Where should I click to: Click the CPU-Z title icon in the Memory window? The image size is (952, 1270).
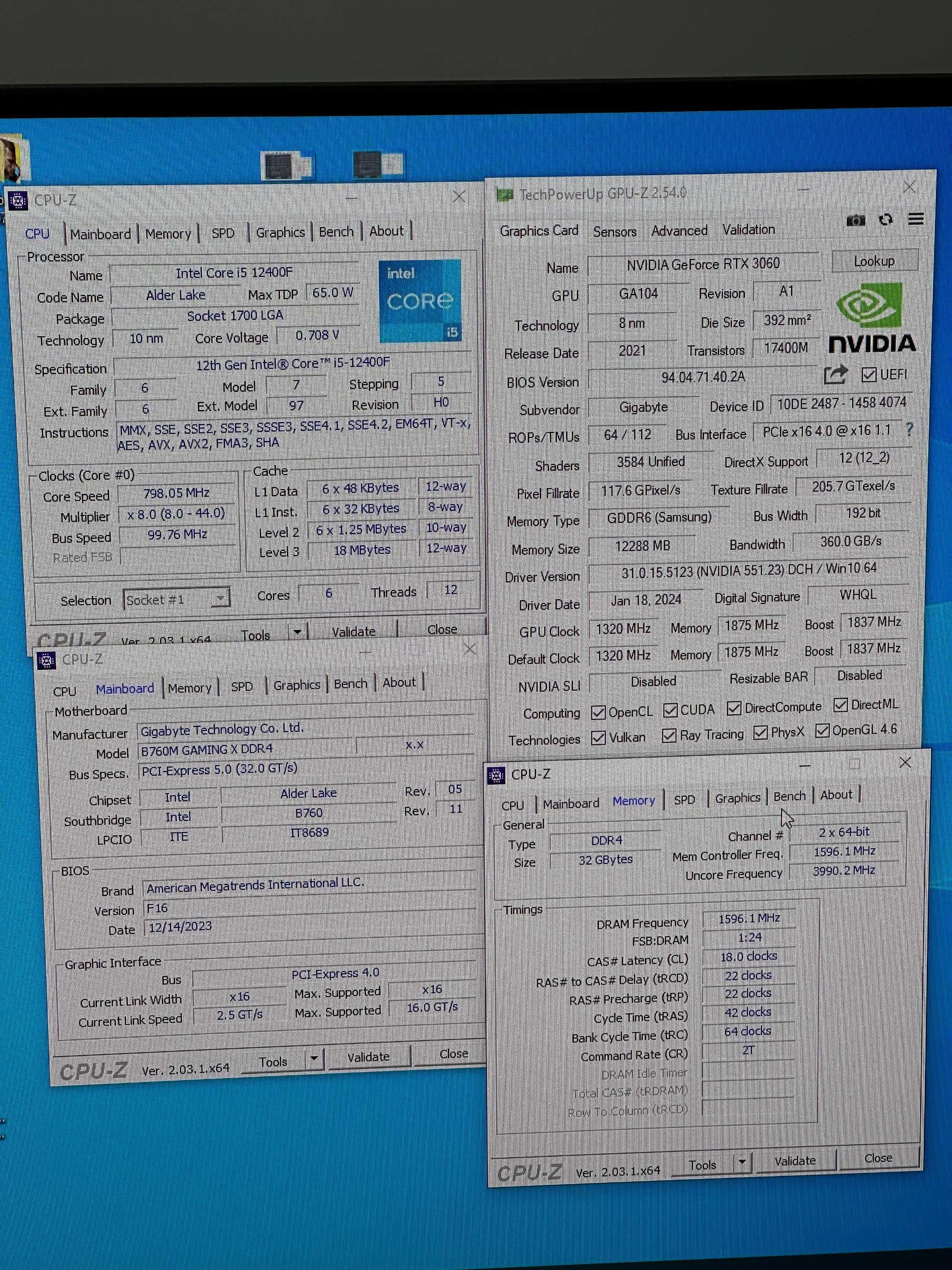(x=496, y=775)
